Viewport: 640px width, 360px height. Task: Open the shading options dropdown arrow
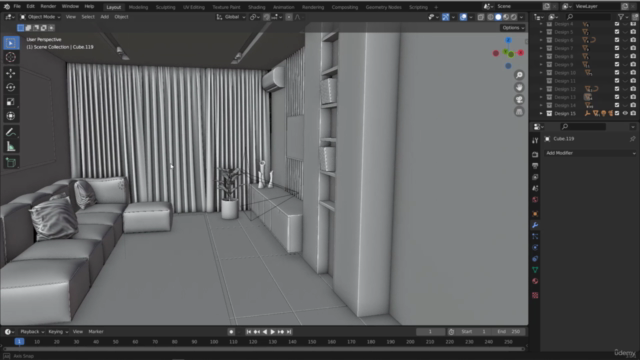pos(522,17)
